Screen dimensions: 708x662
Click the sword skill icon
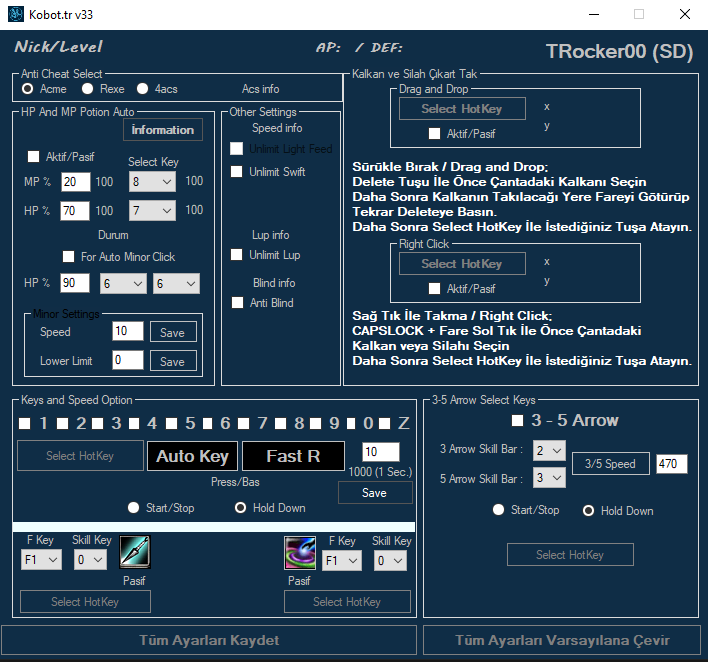click(135, 551)
